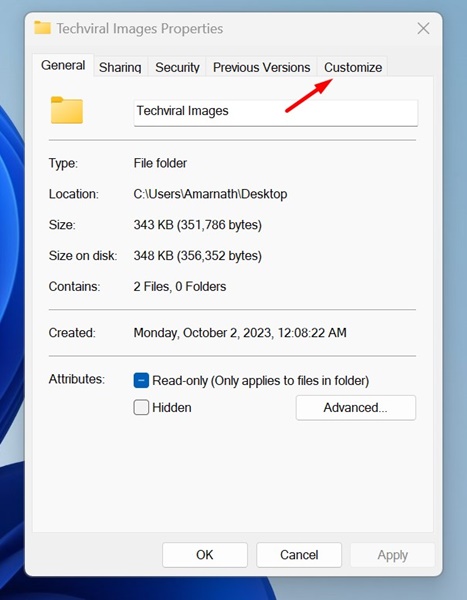The height and width of the screenshot is (600, 467).
Task: Click the small folder icon in title bar
Action: (x=42, y=28)
